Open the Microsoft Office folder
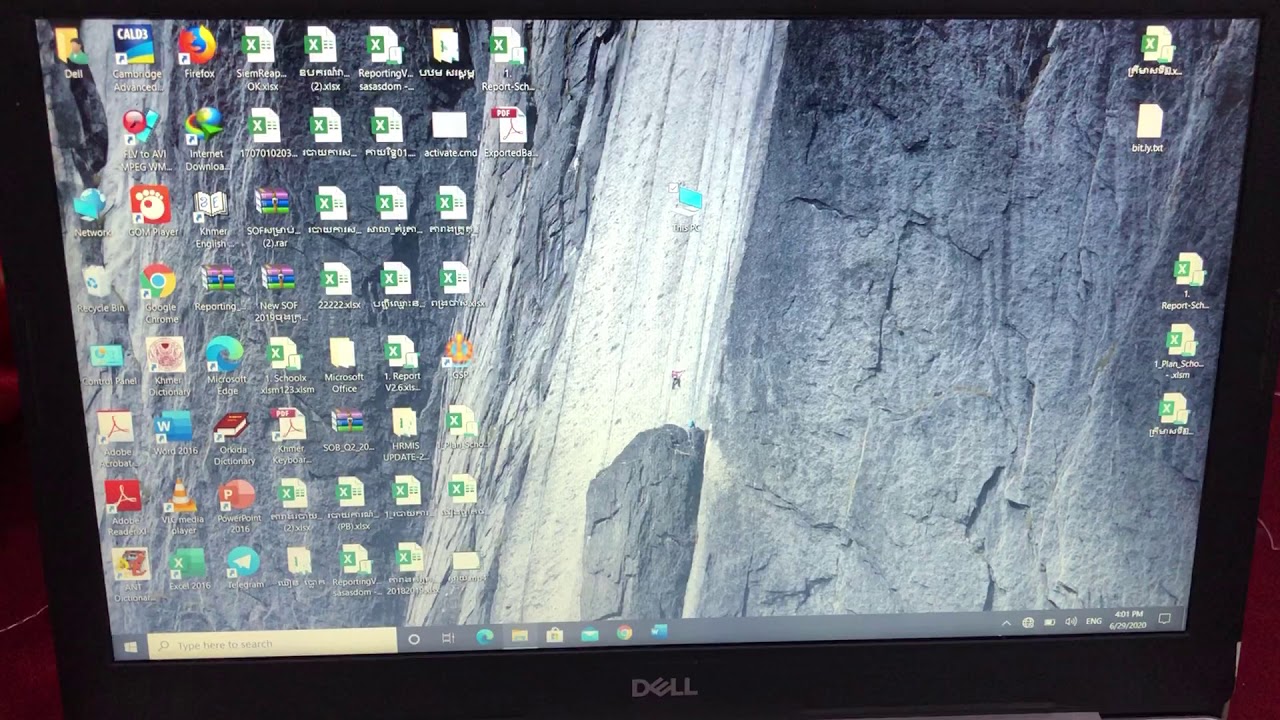Screen dimensions: 1280x720 (x=344, y=366)
